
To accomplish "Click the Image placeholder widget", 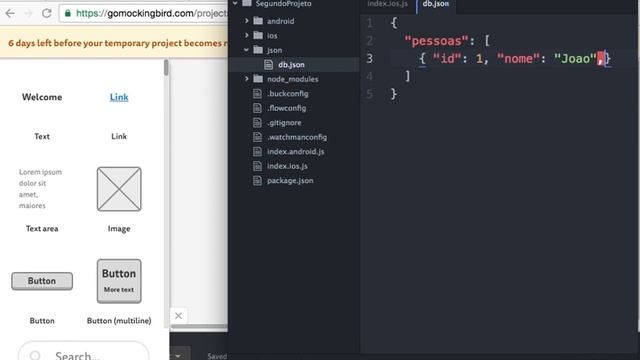I will pyautogui.click(x=119, y=189).
